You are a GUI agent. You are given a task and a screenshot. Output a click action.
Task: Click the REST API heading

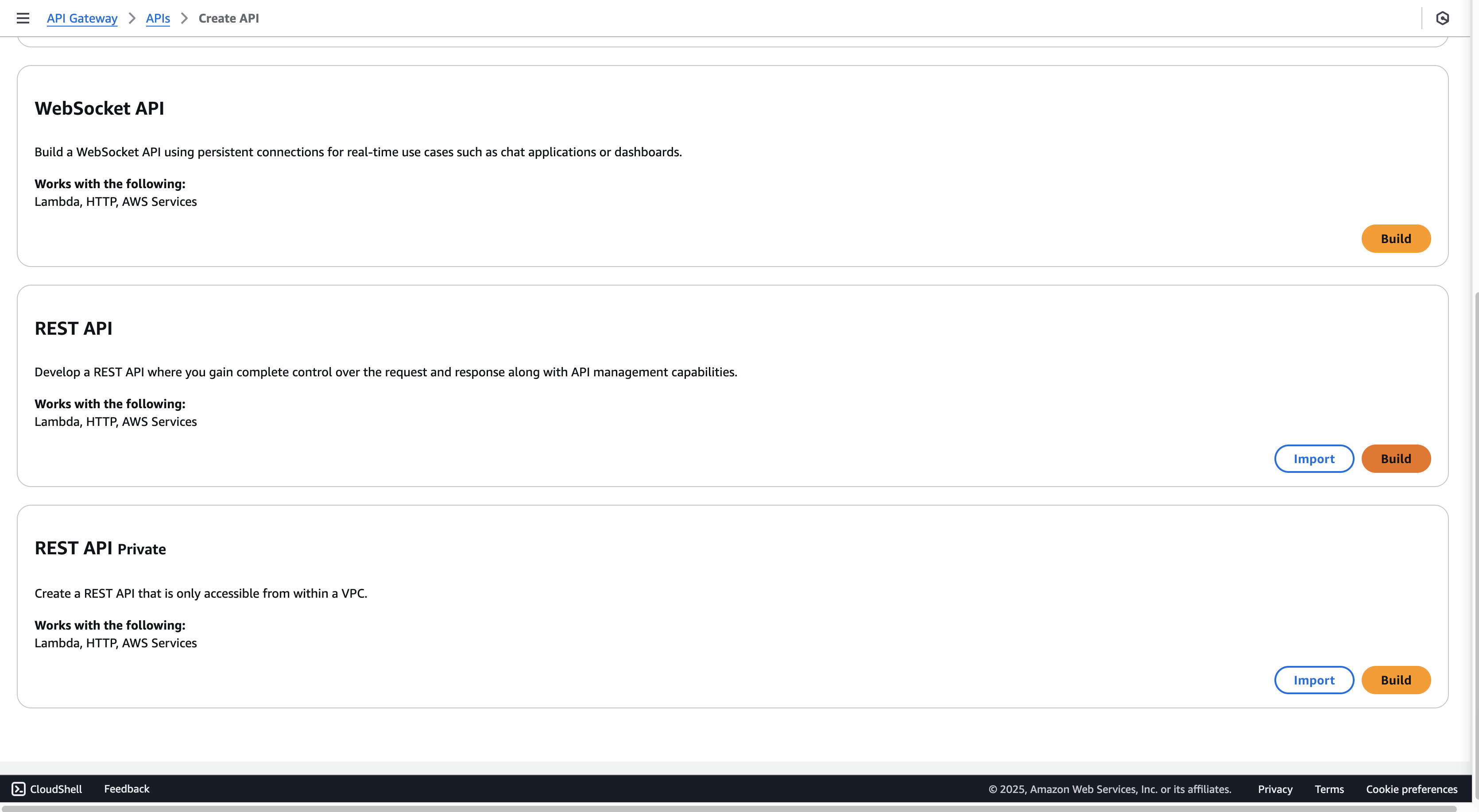(74, 328)
